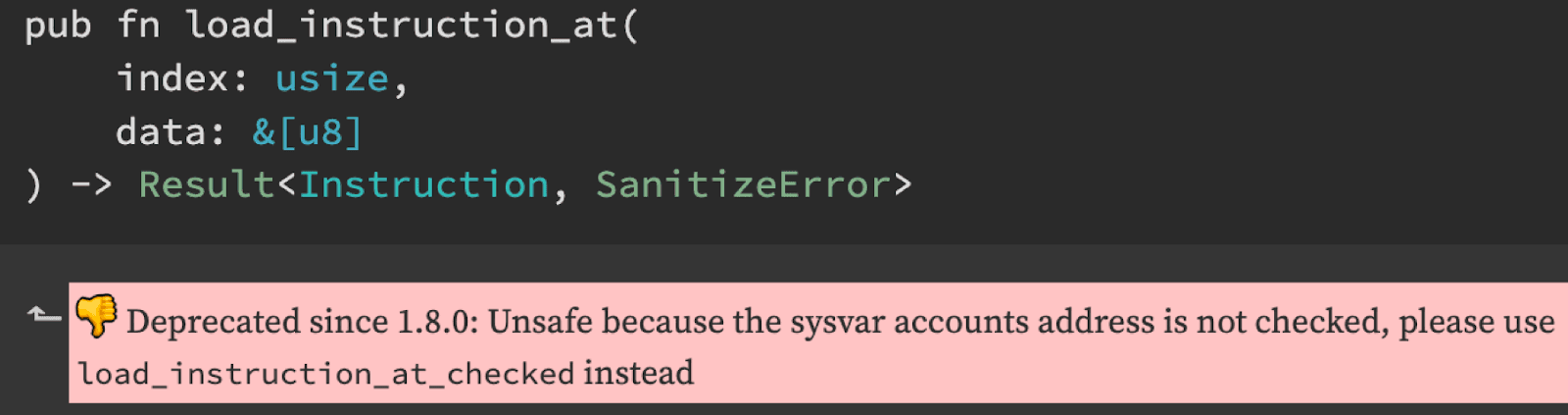Follow the Result type link
The width and height of the screenshot is (1568, 415).
pyautogui.click(x=207, y=184)
